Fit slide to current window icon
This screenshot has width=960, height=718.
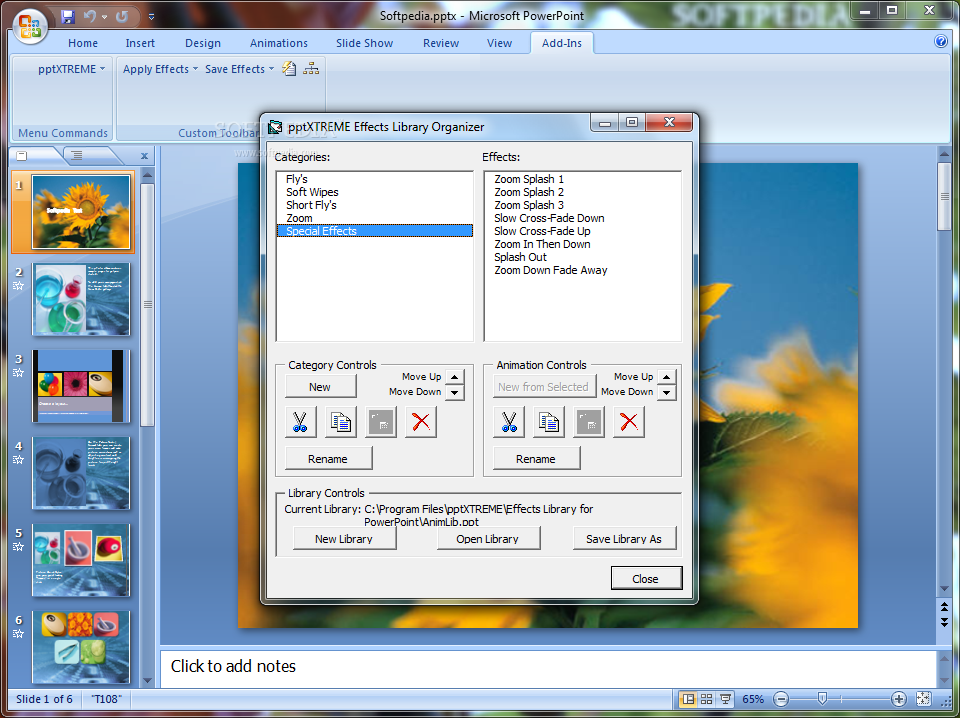pyautogui.click(x=923, y=699)
